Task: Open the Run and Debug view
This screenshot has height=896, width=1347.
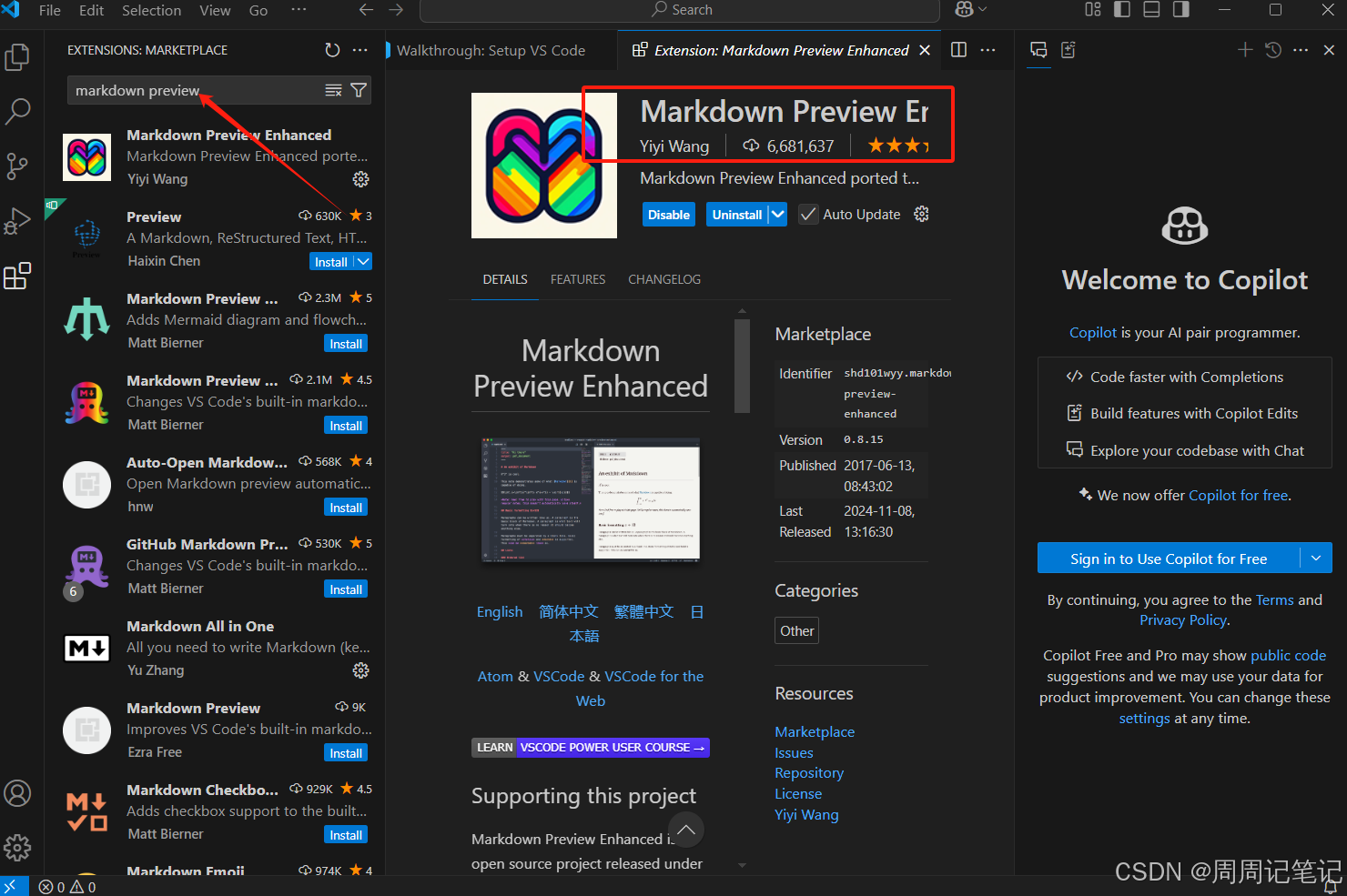Action: (17, 221)
